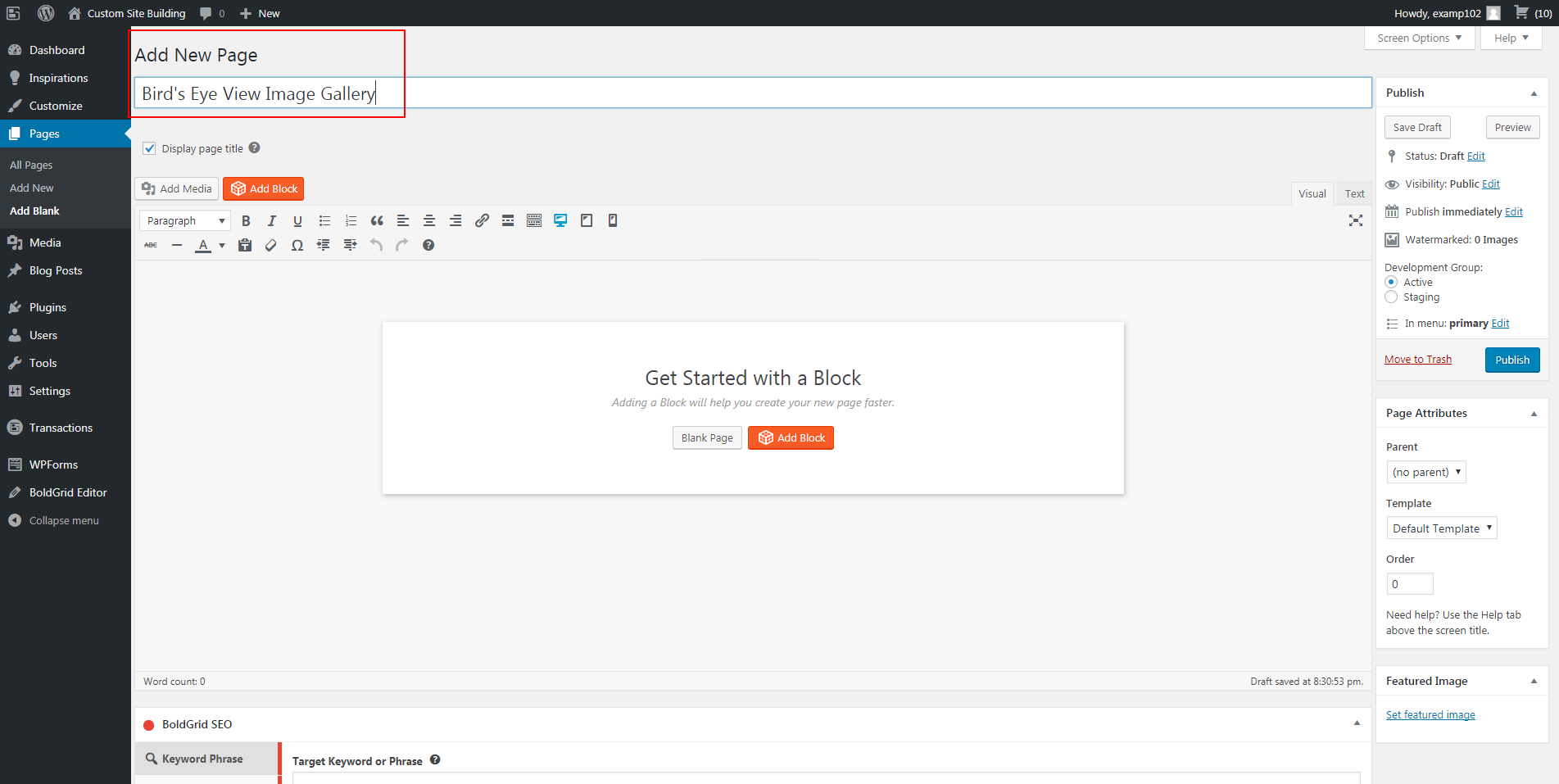1559x784 pixels.
Task: Insert or edit a link
Action: 482,220
